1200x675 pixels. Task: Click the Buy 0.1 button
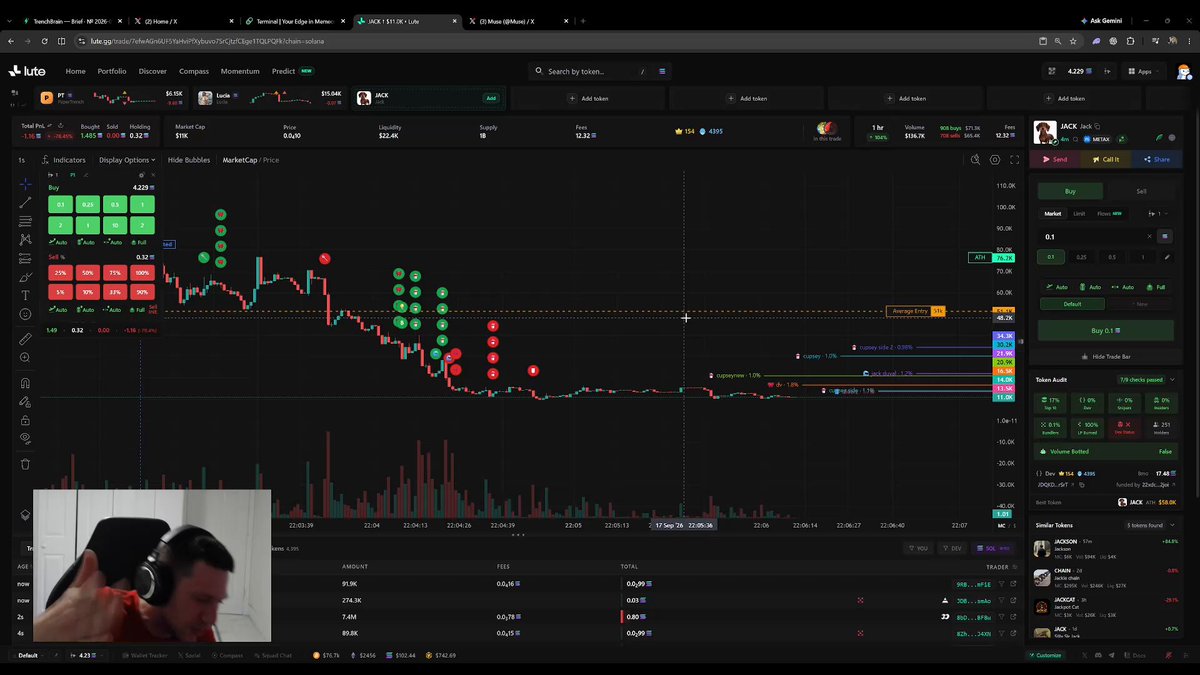[x=1105, y=330]
